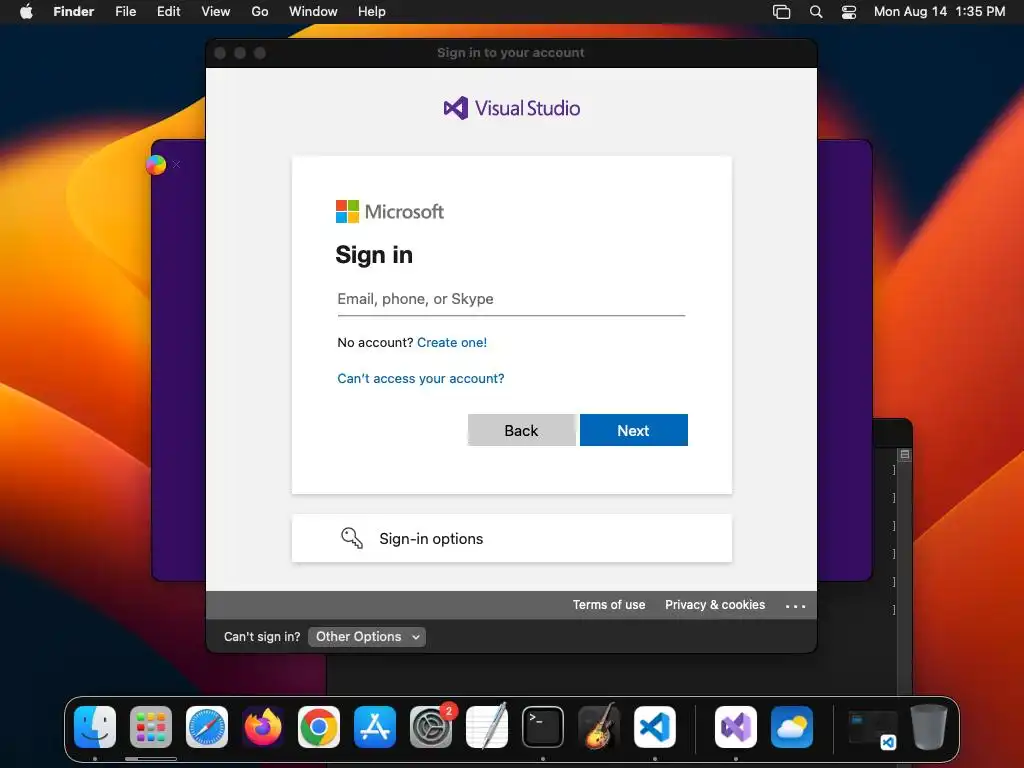
Task: Open TextEdit from the Dock
Action: point(487,727)
